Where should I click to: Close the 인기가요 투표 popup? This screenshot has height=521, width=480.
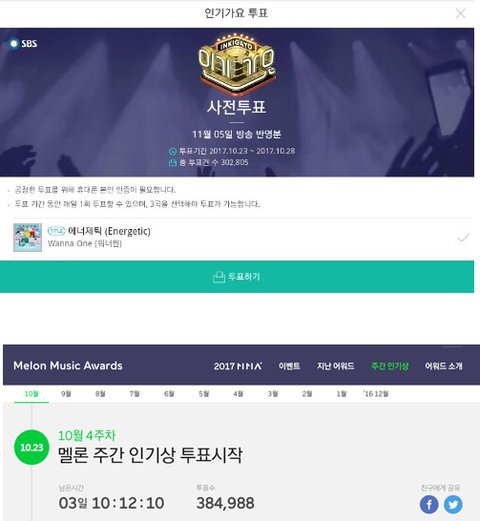(460, 14)
